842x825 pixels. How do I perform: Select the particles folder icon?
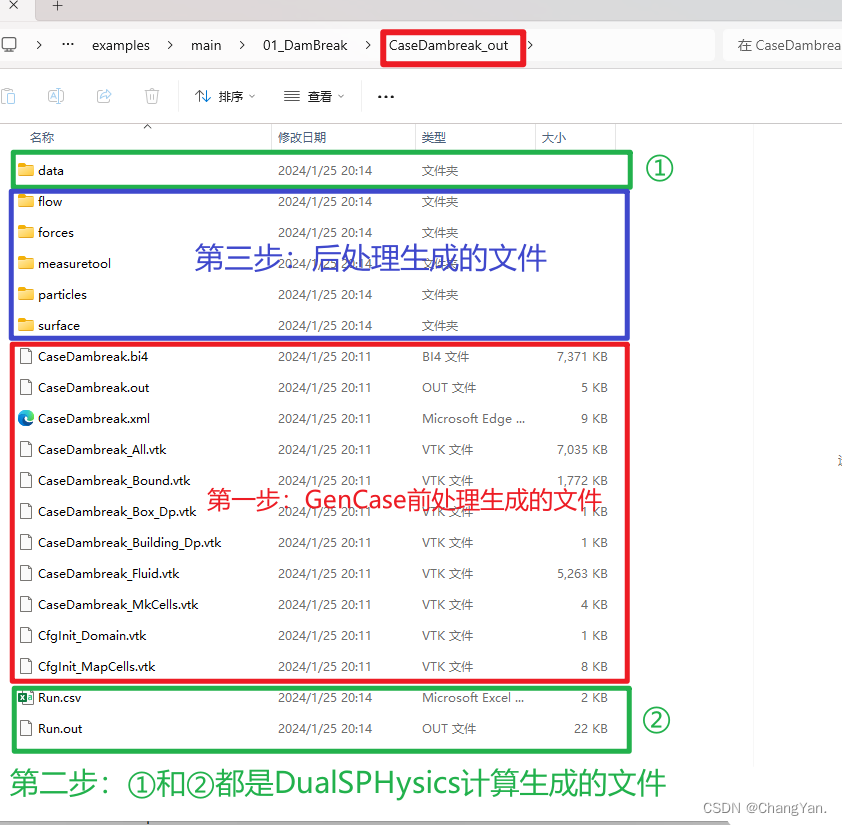click(26, 294)
